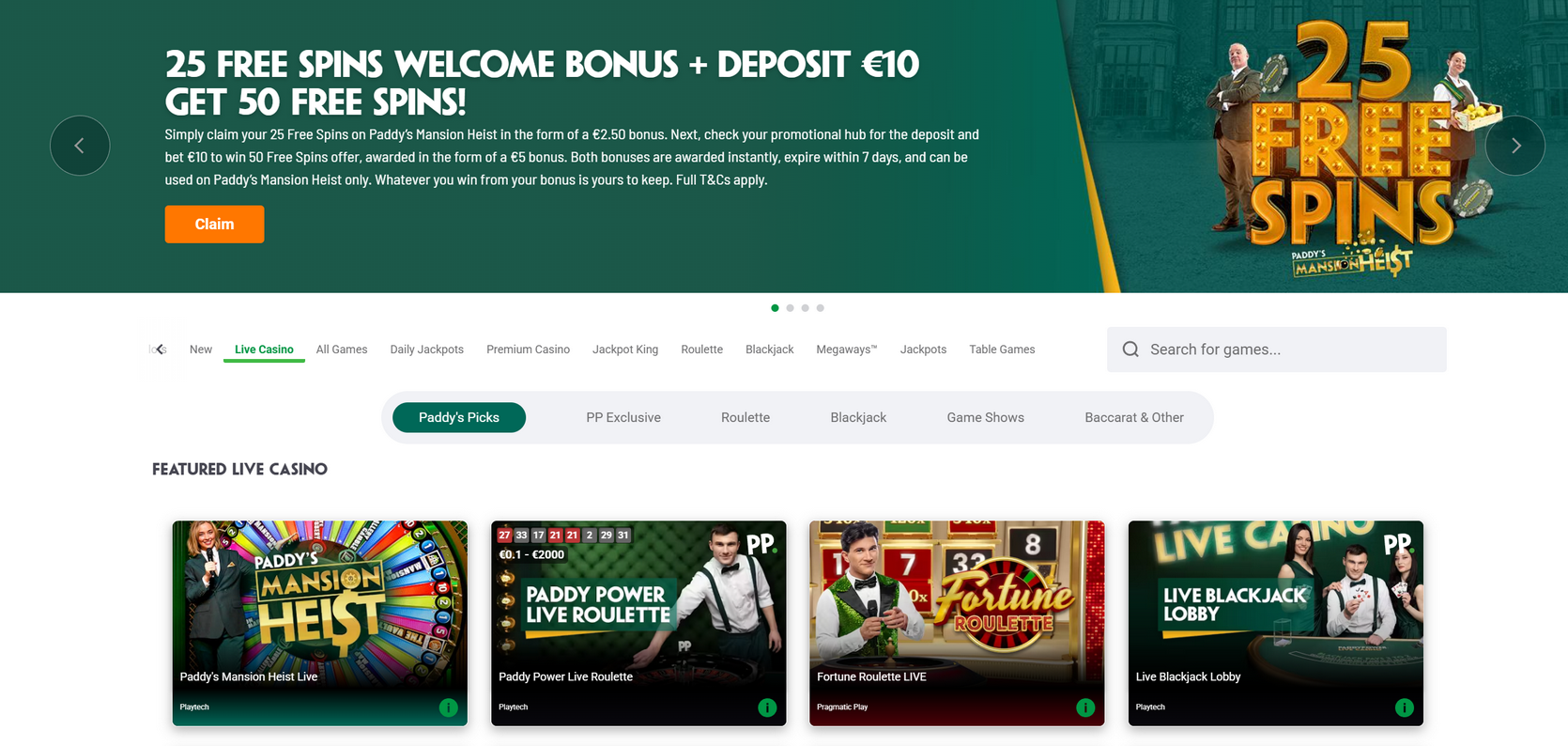Select the Megaways category tab
Image resolution: width=1568 pixels, height=746 pixels.
[x=847, y=350]
